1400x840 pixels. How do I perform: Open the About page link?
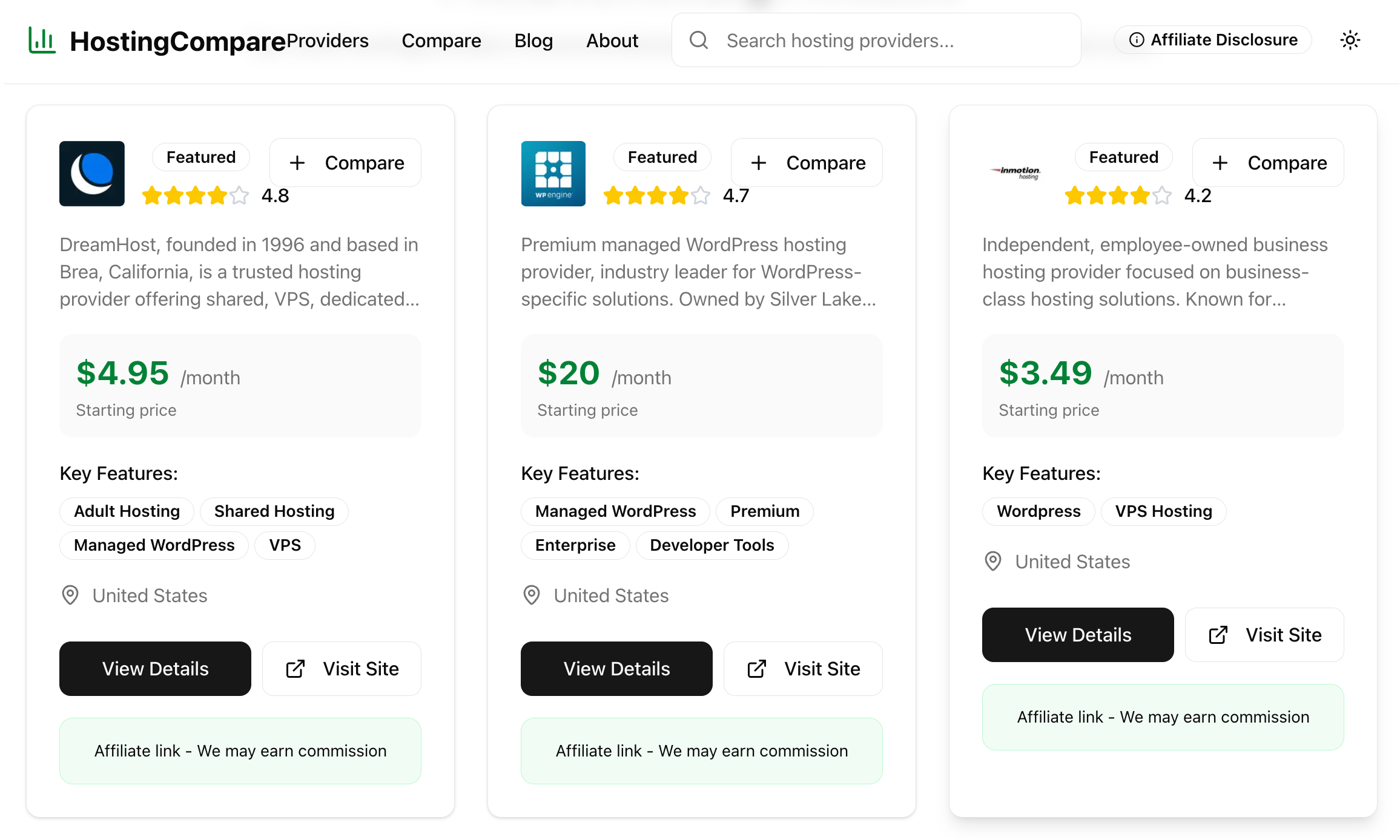pyautogui.click(x=612, y=41)
